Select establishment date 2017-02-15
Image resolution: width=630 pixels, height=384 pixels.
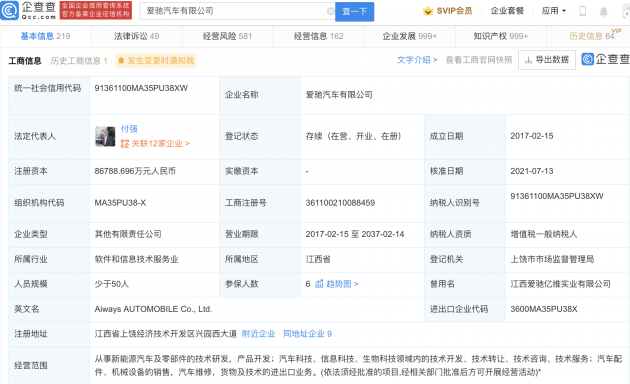[x=532, y=136]
